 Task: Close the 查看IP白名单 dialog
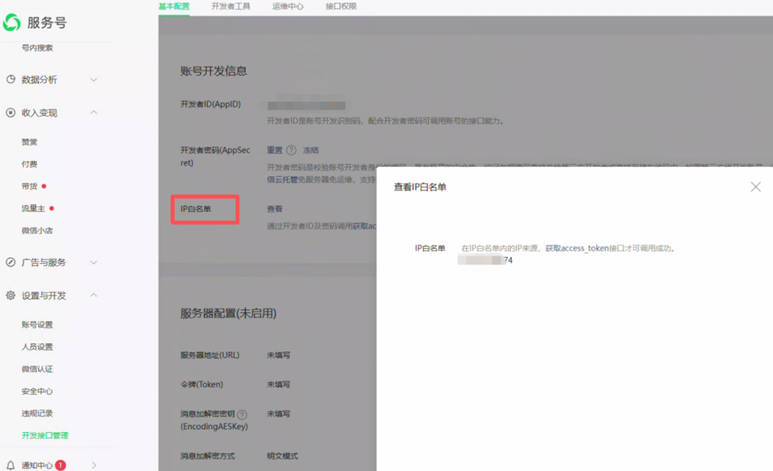(756, 187)
